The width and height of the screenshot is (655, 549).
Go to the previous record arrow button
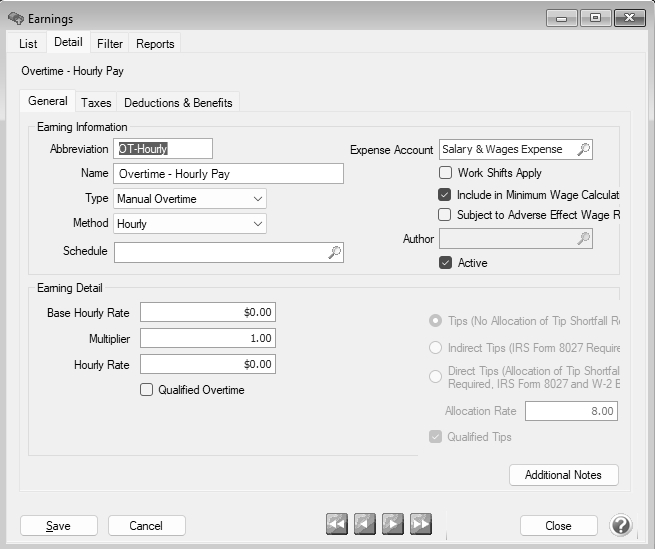[x=365, y=524]
